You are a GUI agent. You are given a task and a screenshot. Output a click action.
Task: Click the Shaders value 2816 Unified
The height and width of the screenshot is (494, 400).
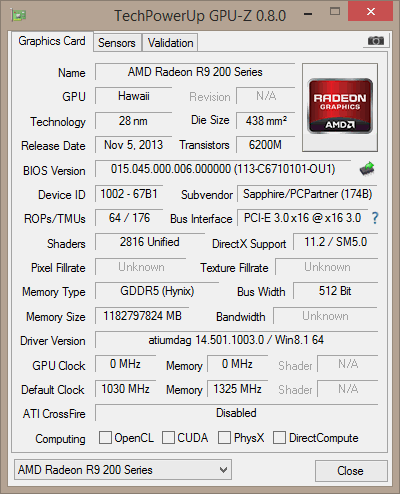(x=150, y=242)
